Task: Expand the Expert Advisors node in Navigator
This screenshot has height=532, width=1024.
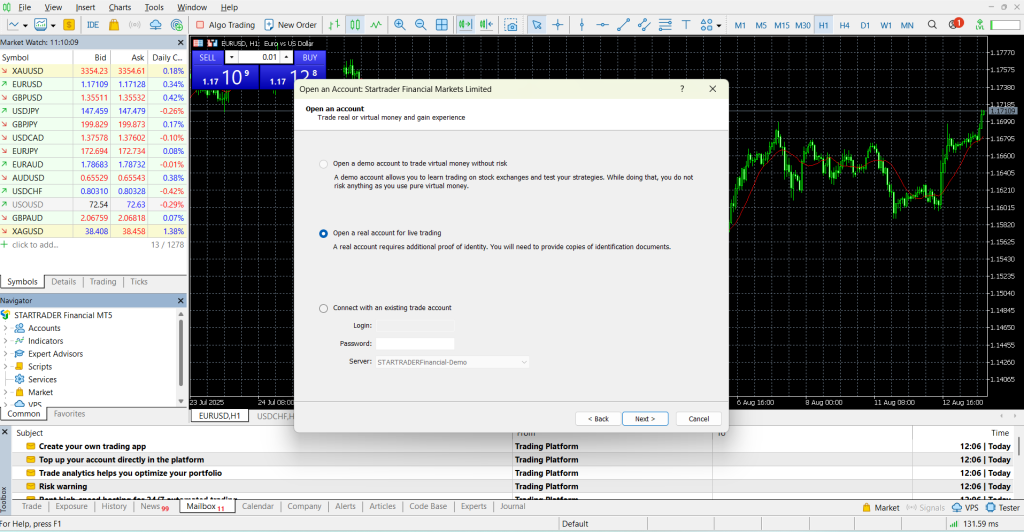Action: pyautogui.click(x=5, y=354)
